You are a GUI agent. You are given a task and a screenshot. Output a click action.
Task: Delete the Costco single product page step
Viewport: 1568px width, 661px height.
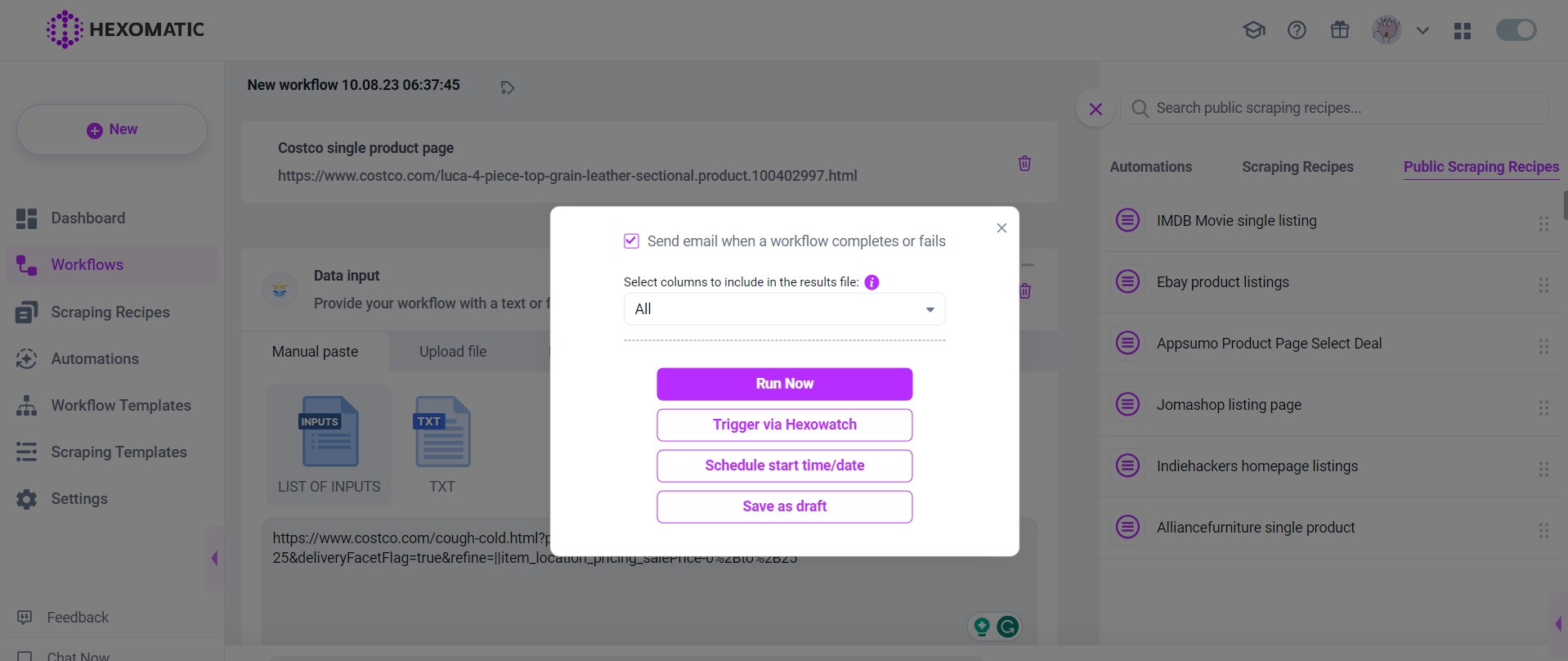point(1024,163)
